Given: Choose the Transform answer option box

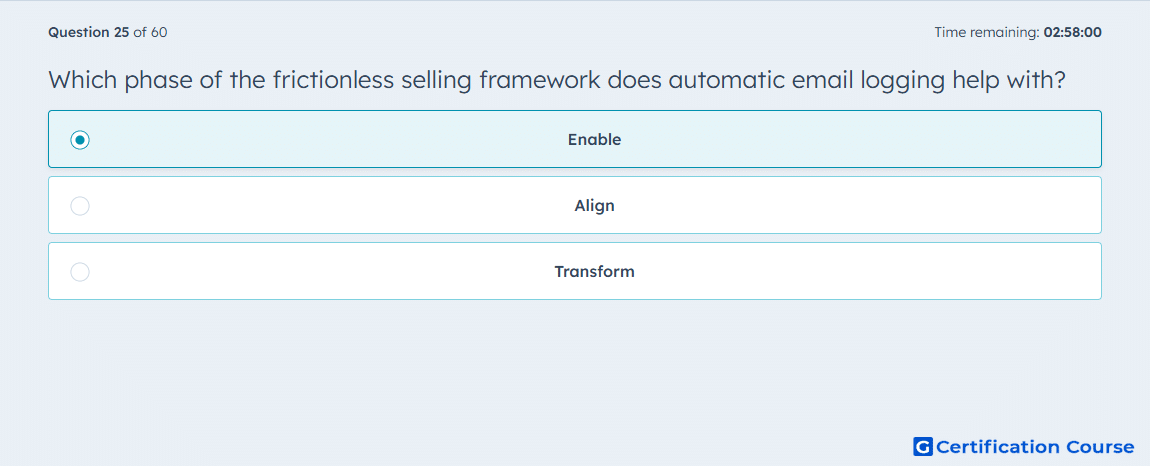Looking at the screenshot, I should [x=575, y=271].
